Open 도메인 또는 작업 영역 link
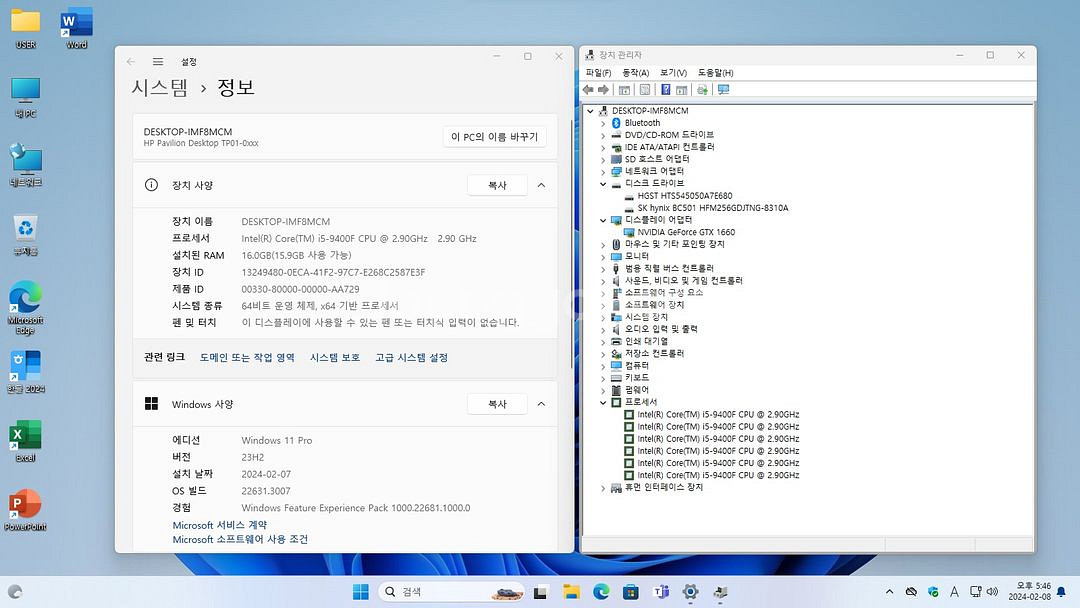 (247, 357)
